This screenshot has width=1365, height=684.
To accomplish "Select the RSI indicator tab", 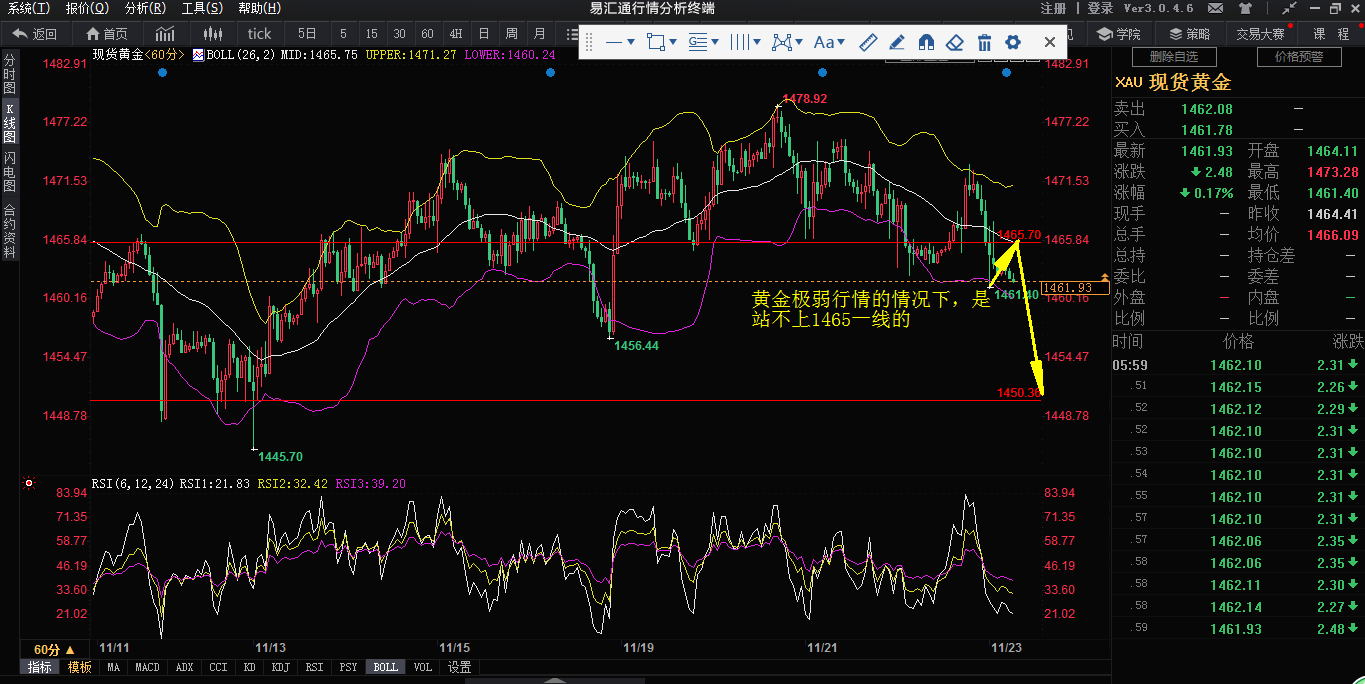I will [314, 667].
